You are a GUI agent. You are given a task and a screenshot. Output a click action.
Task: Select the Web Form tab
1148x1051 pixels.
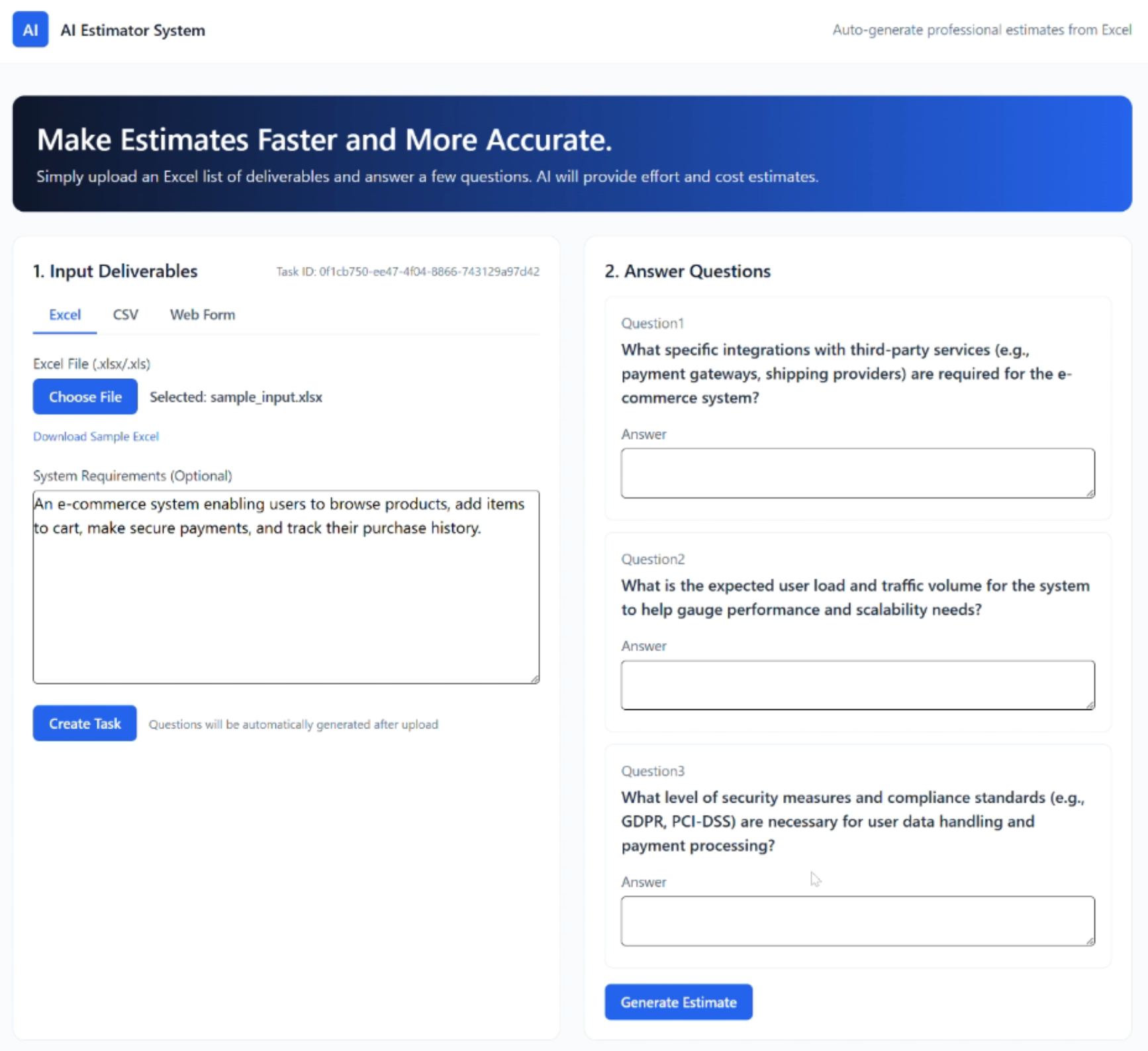pos(202,315)
